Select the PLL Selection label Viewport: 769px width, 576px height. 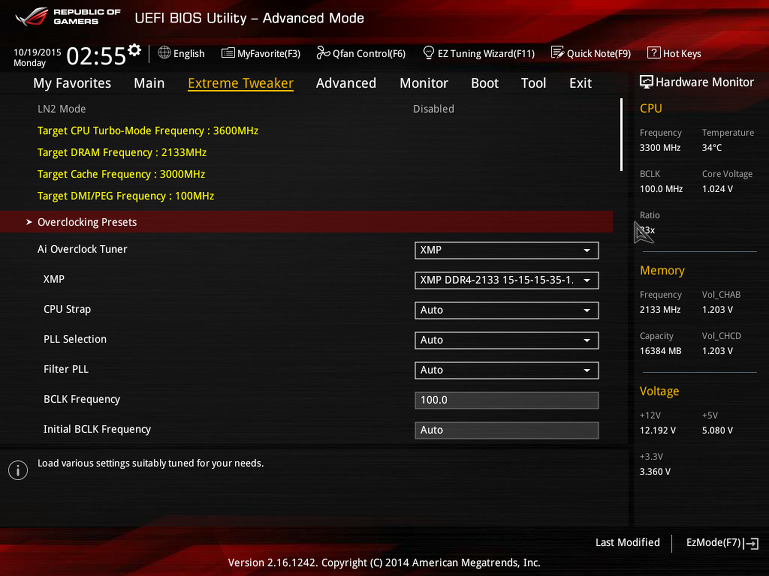[x=75, y=339]
